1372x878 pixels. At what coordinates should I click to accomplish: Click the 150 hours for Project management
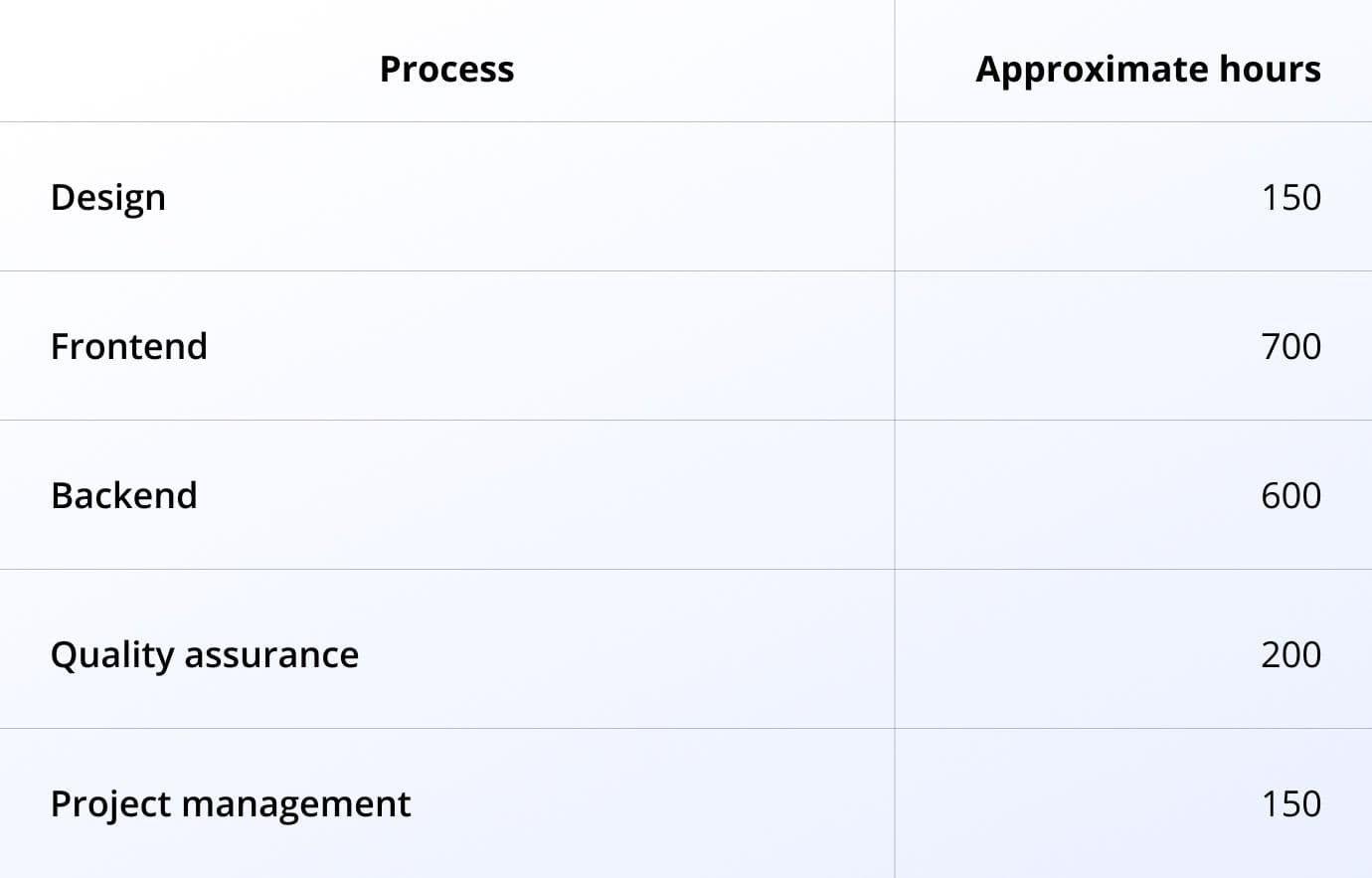[1291, 803]
